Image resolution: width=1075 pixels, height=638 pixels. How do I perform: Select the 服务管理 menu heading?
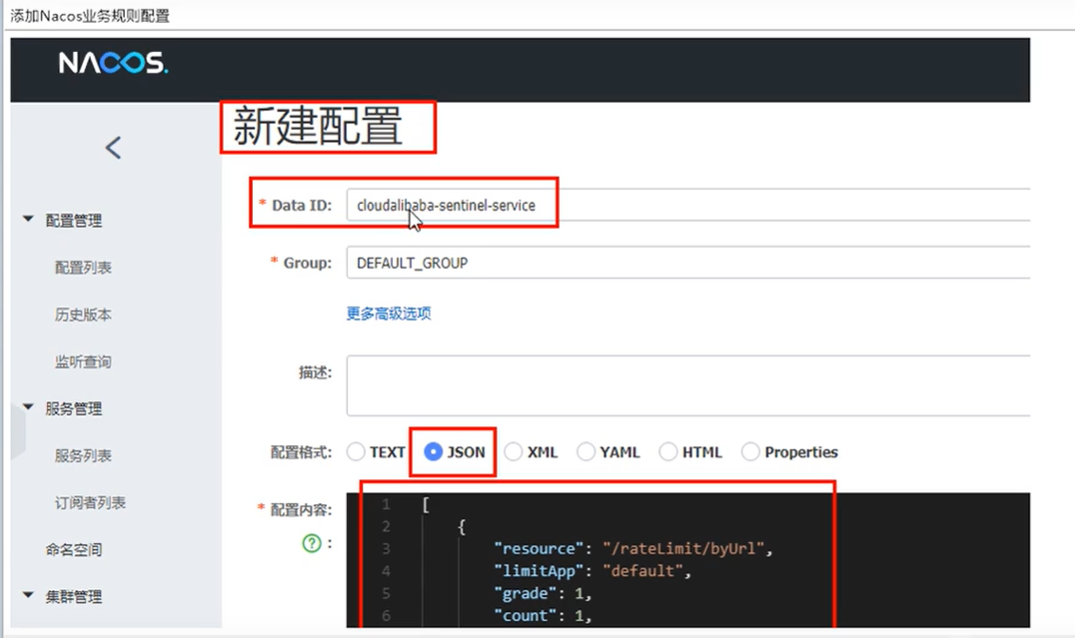73,408
